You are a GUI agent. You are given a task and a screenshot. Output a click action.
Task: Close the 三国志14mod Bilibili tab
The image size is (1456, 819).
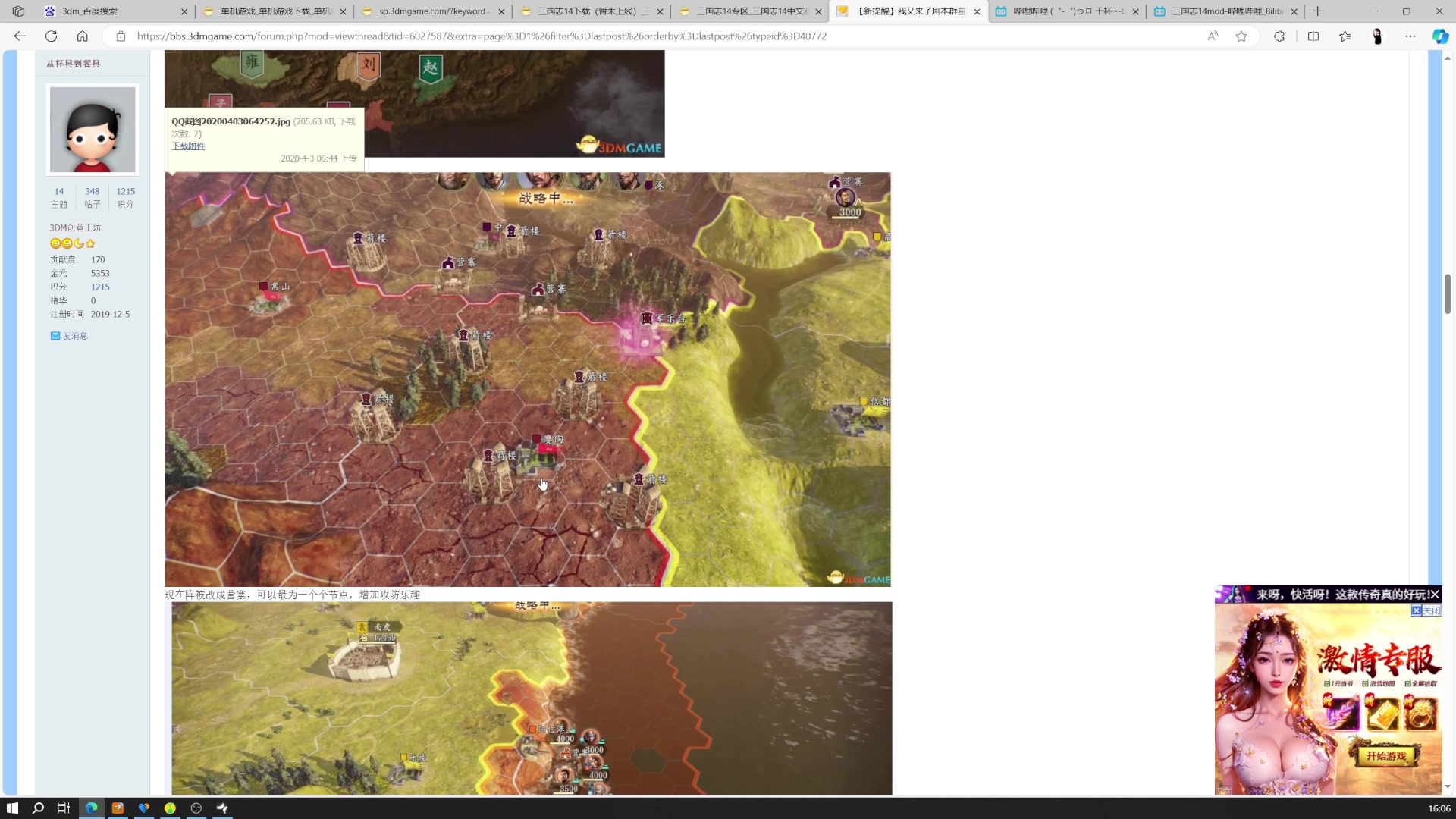point(1294,11)
